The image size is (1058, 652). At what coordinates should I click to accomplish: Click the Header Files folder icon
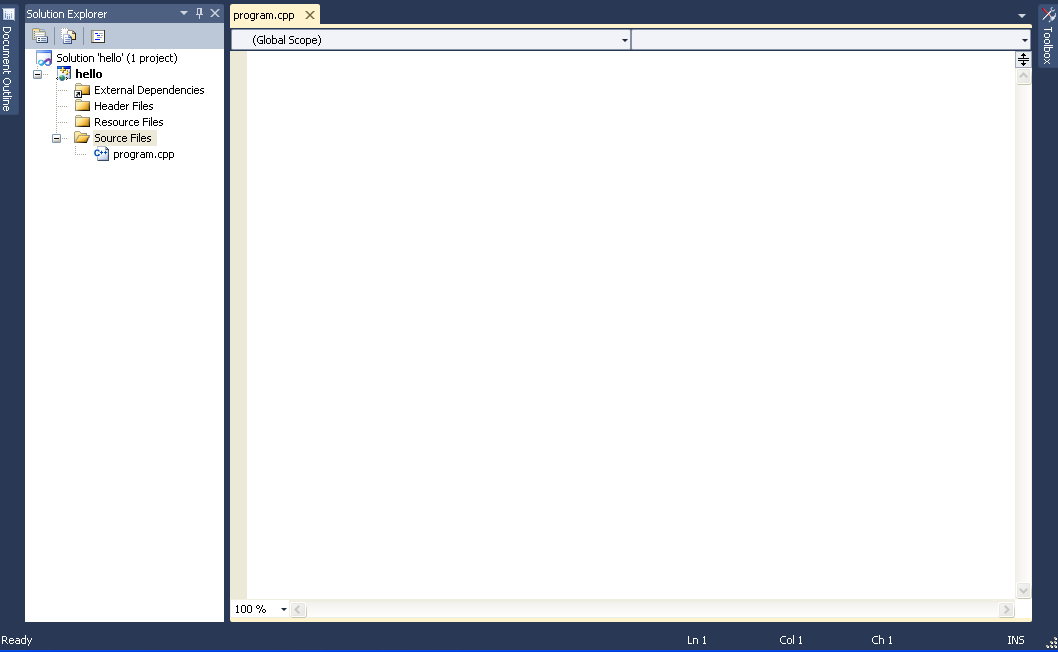click(x=82, y=106)
